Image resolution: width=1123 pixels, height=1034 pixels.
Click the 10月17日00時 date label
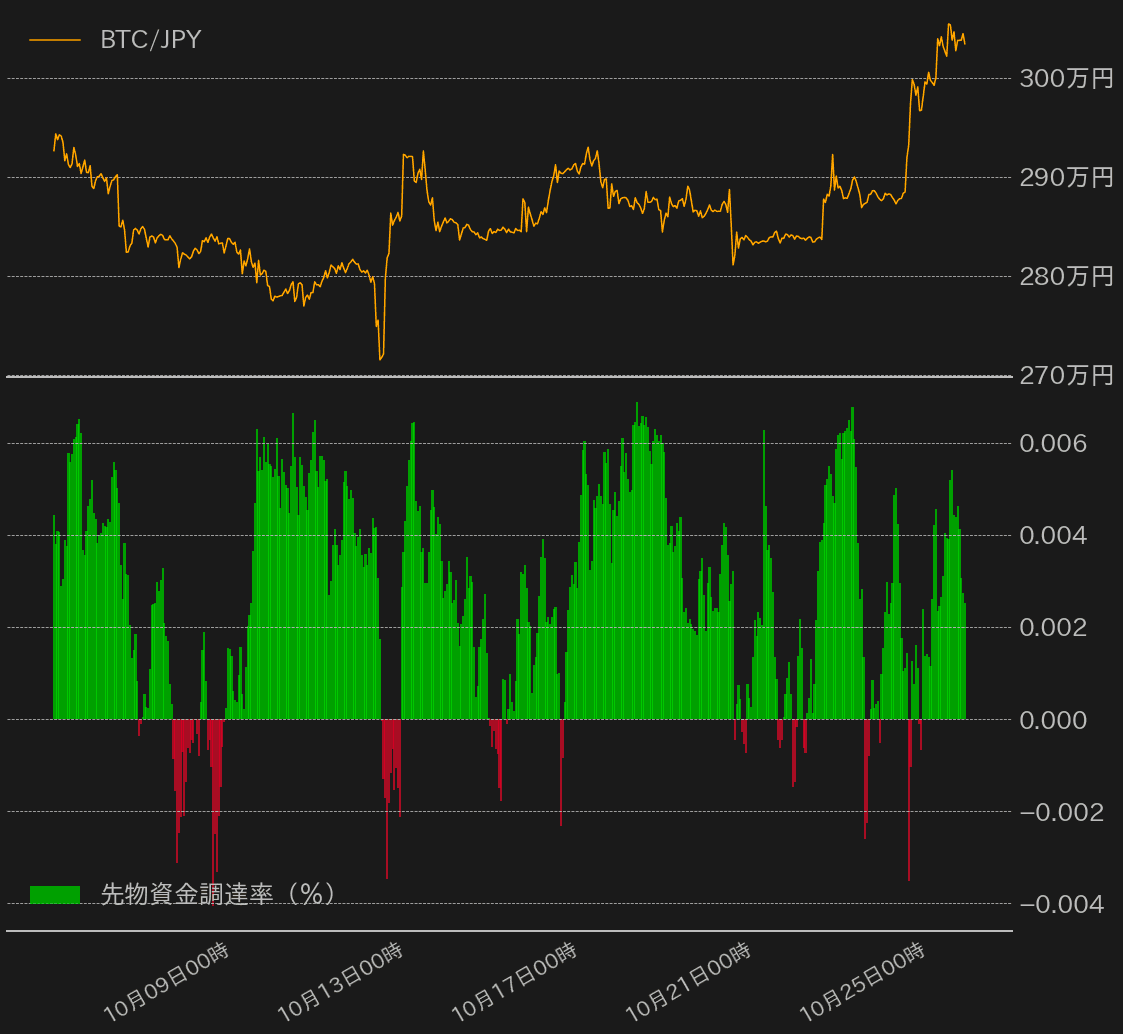coord(514,982)
